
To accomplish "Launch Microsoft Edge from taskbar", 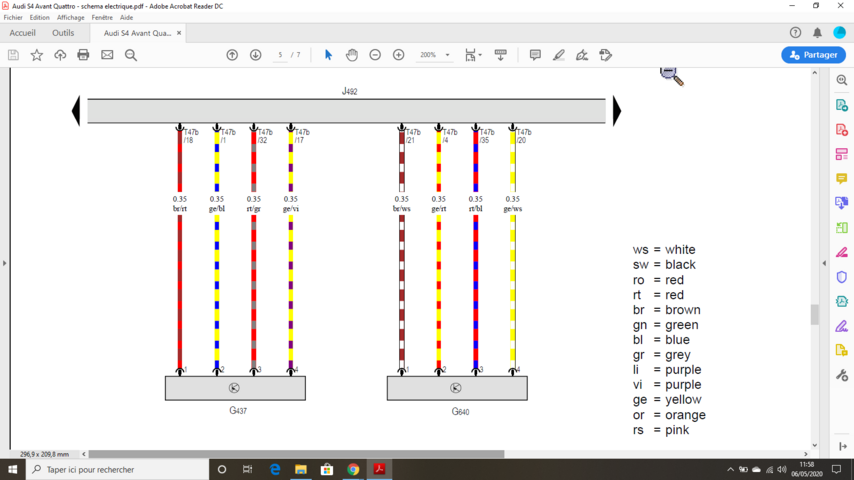I will pyautogui.click(x=274, y=469).
